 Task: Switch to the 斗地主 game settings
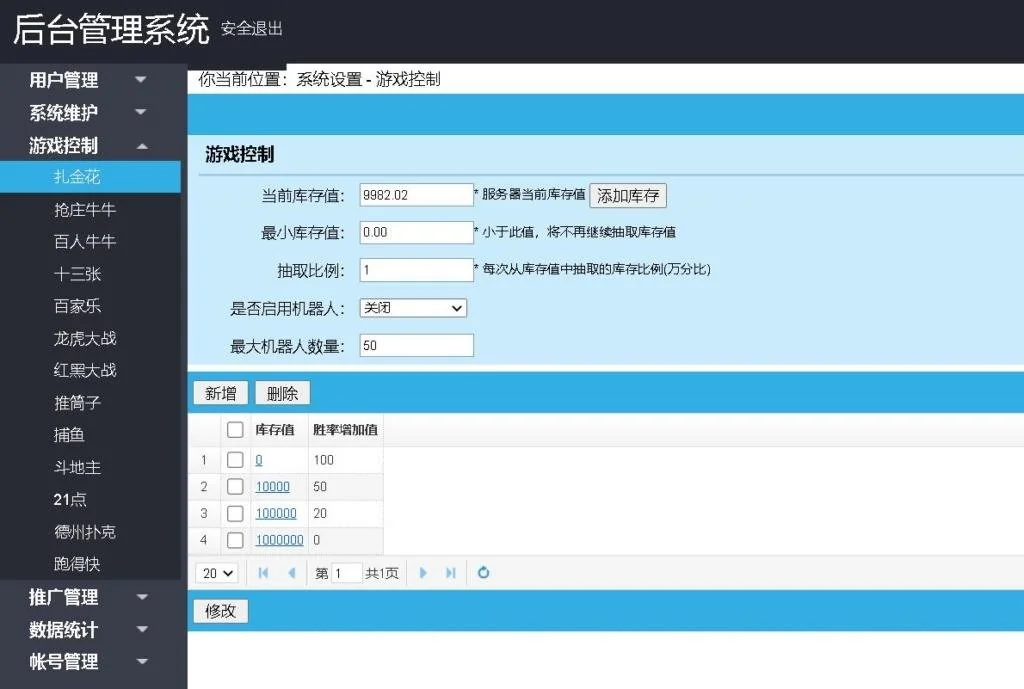click(84, 467)
